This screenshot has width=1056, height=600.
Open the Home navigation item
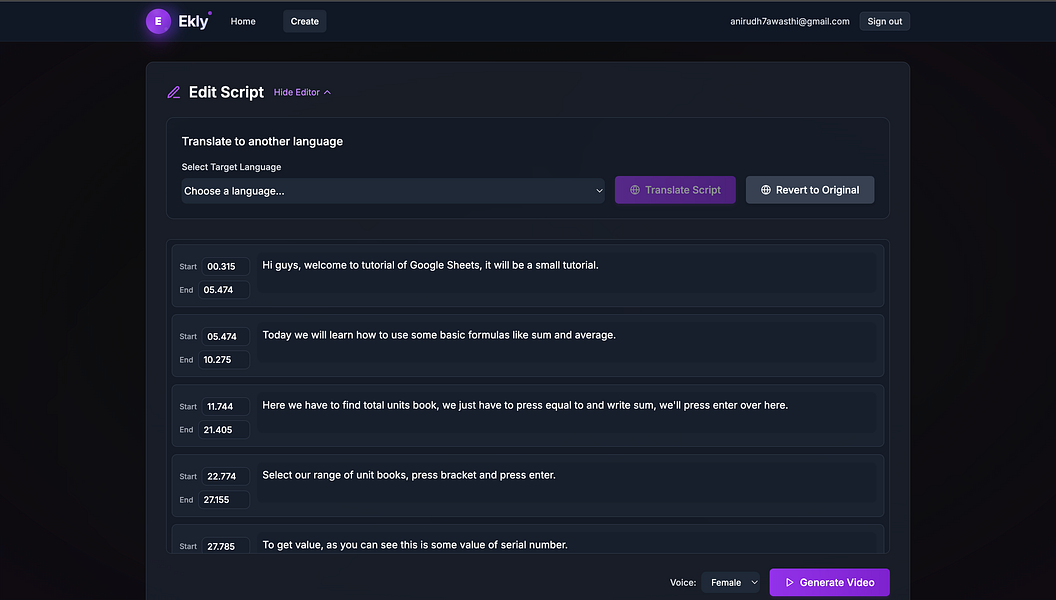[243, 22]
